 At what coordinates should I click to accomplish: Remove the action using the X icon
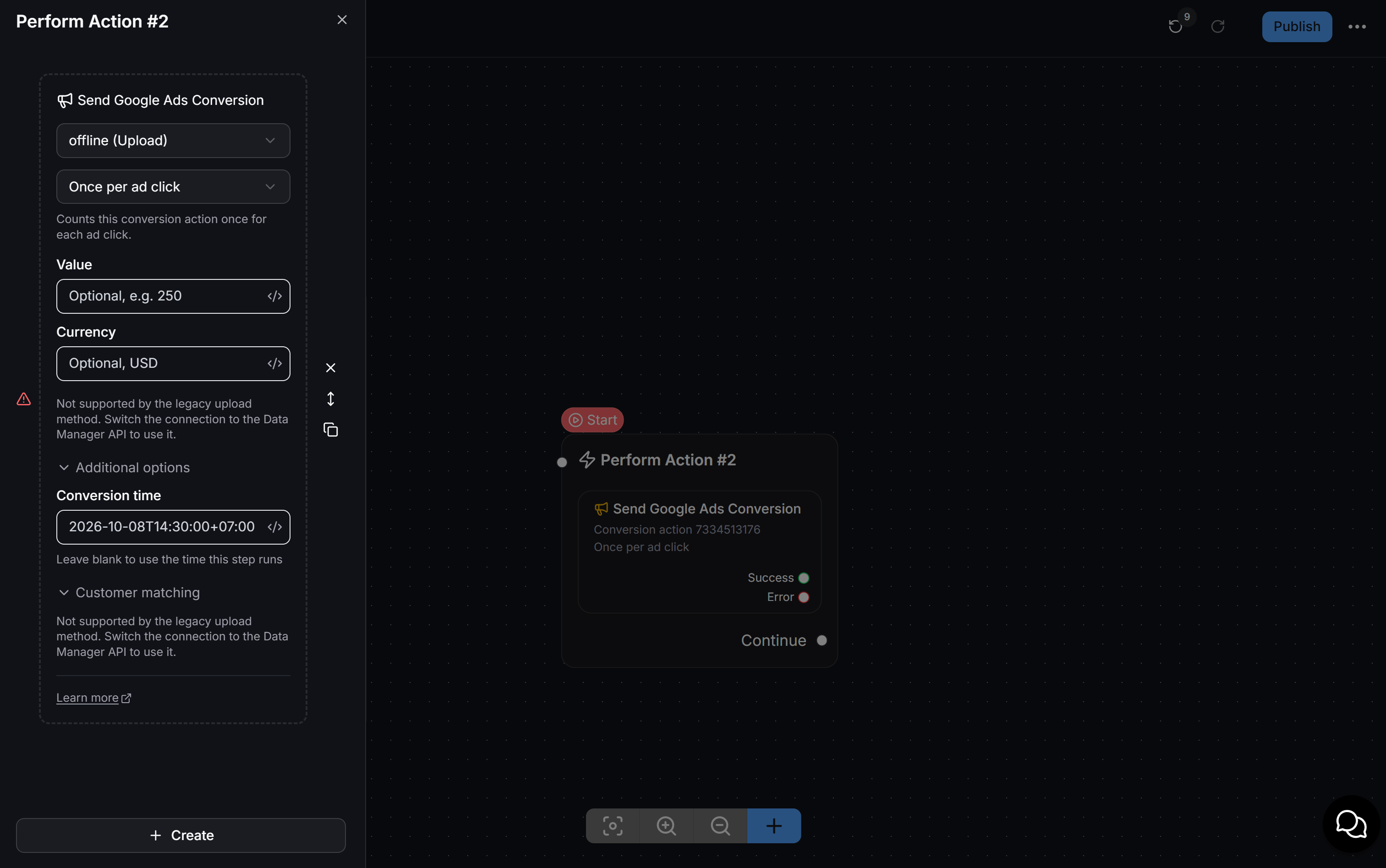331,367
